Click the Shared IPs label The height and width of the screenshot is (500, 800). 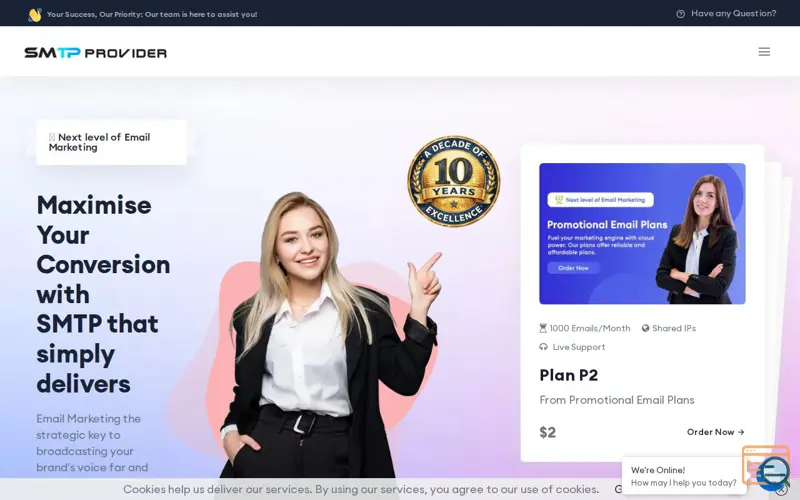coord(673,328)
